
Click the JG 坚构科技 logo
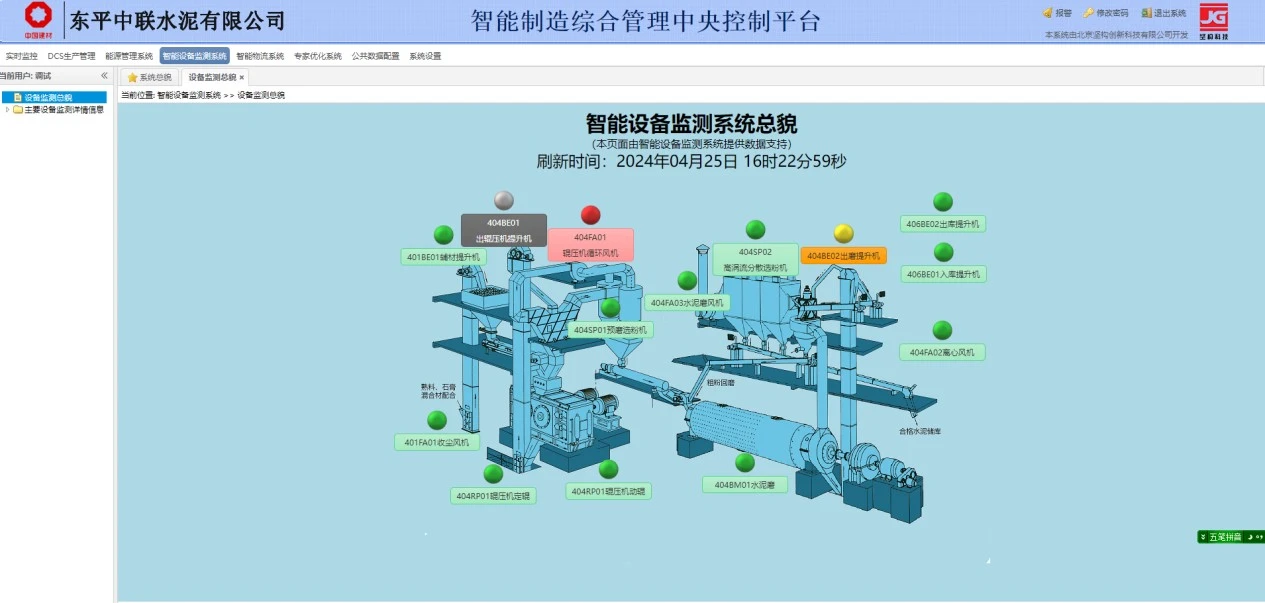coord(1213,20)
